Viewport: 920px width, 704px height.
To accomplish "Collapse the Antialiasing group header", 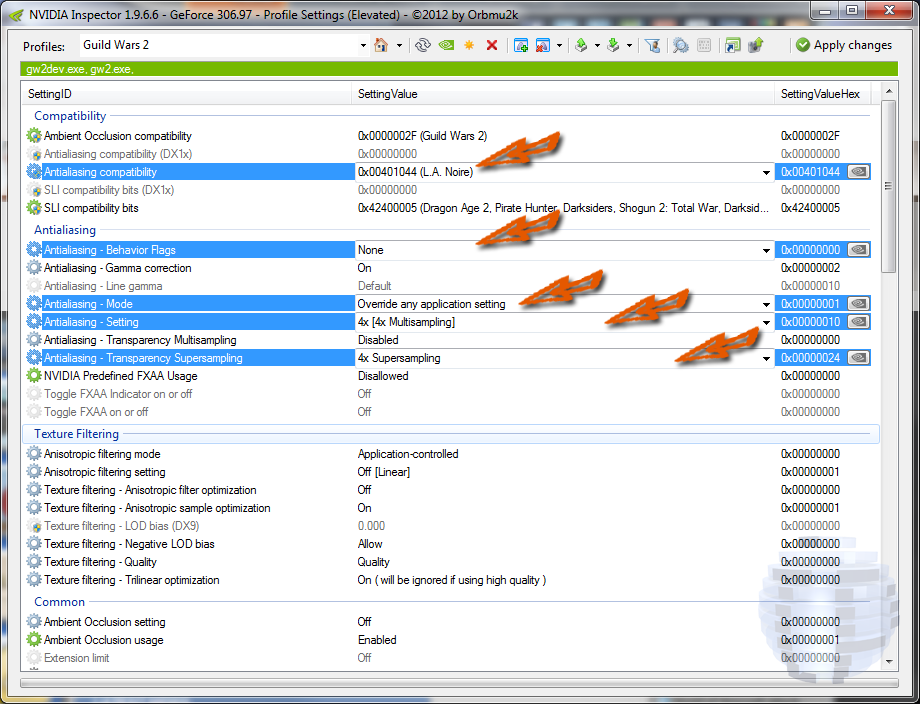I will click(x=65, y=229).
